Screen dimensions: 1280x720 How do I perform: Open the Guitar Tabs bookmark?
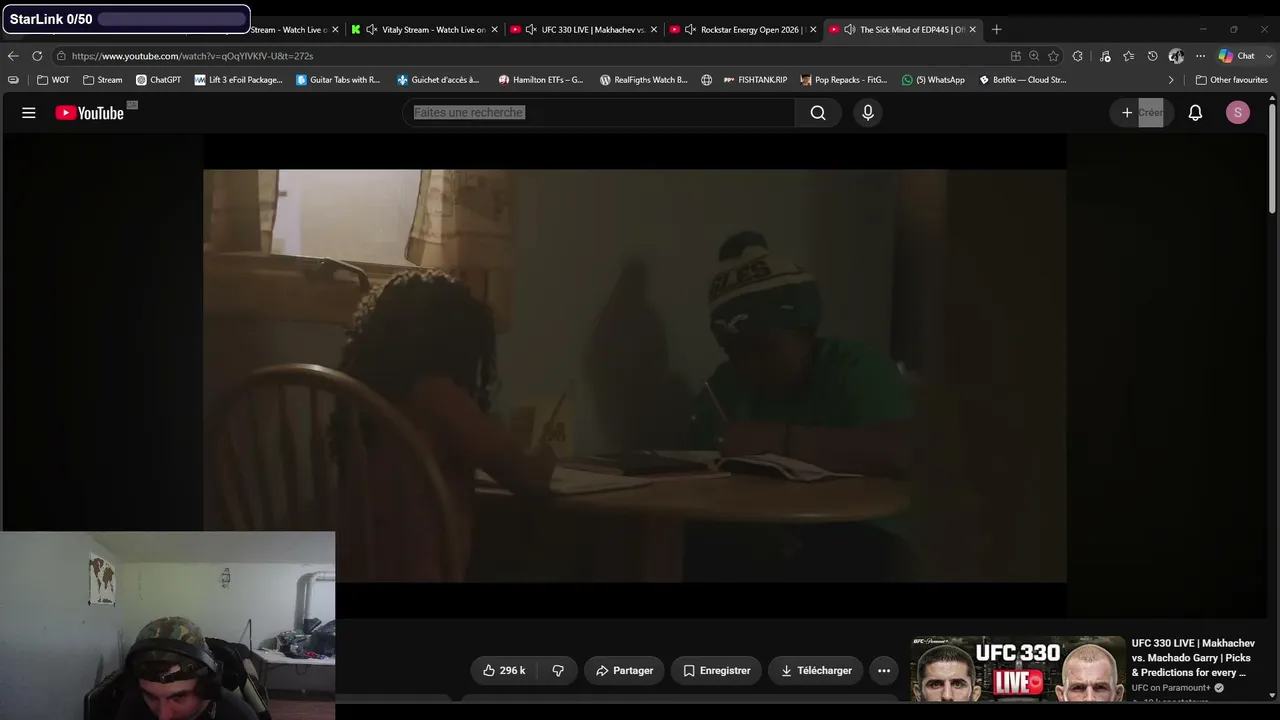pos(339,80)
